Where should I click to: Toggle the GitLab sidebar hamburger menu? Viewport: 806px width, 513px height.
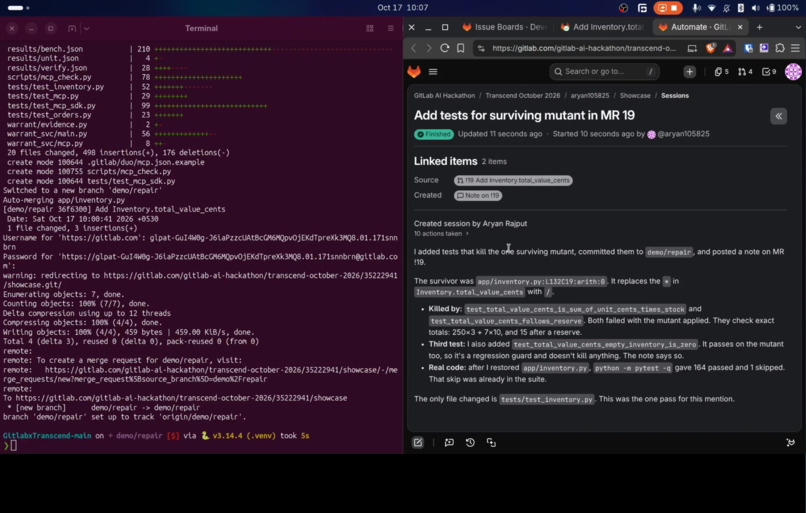pyautogui.click(x=433, y=71)
